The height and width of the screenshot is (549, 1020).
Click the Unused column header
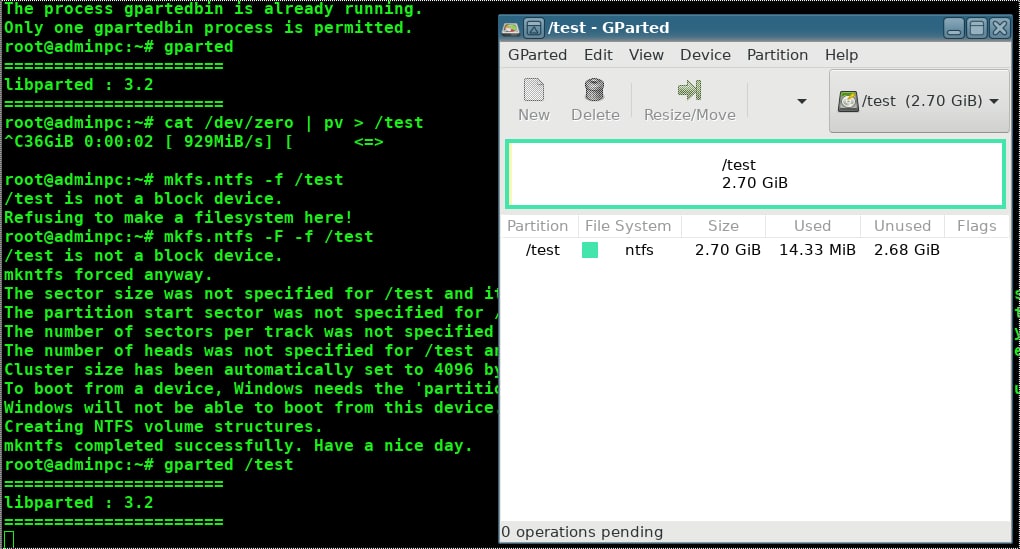902,226
